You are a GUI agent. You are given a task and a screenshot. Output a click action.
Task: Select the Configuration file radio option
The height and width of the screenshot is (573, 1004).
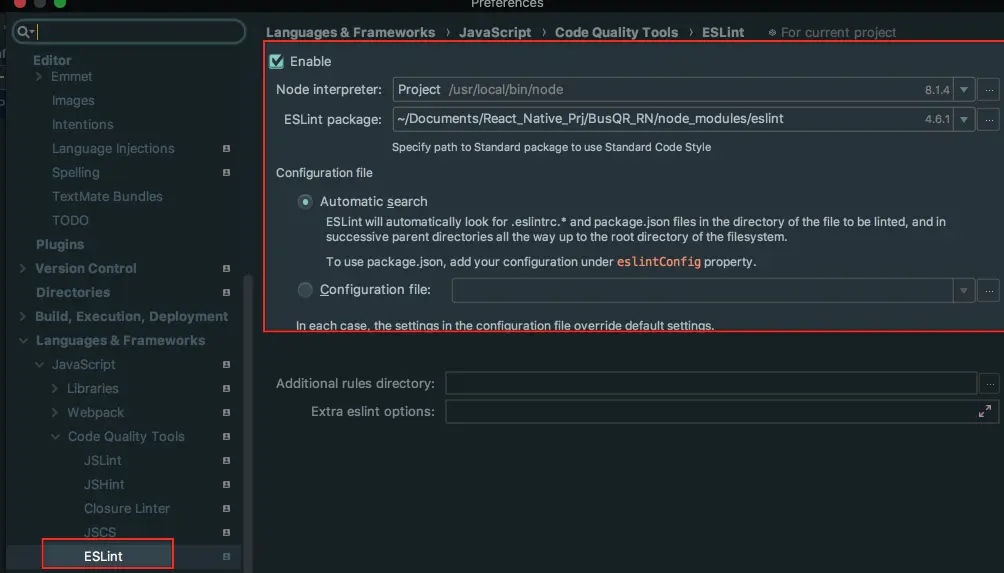pyautogui.click(x=305, y=290)
